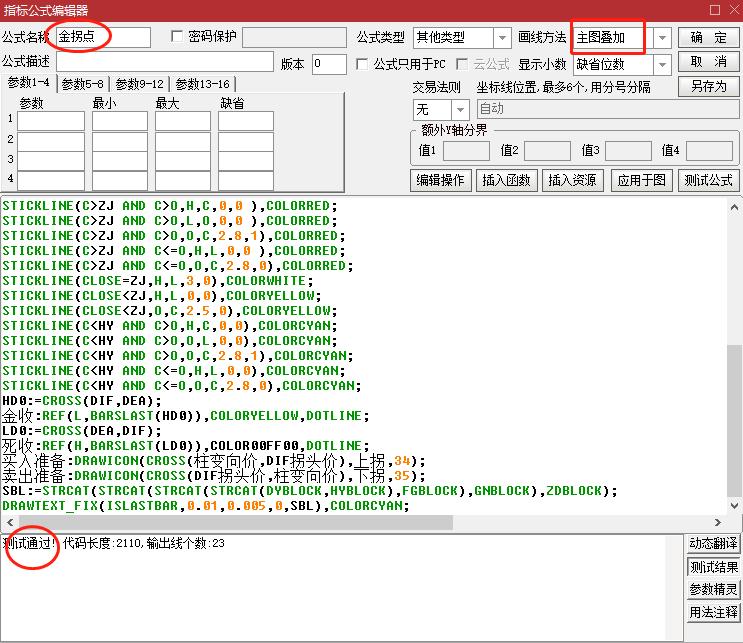Expand the 画线方法 dropdown list

click(x=662, y=38)
